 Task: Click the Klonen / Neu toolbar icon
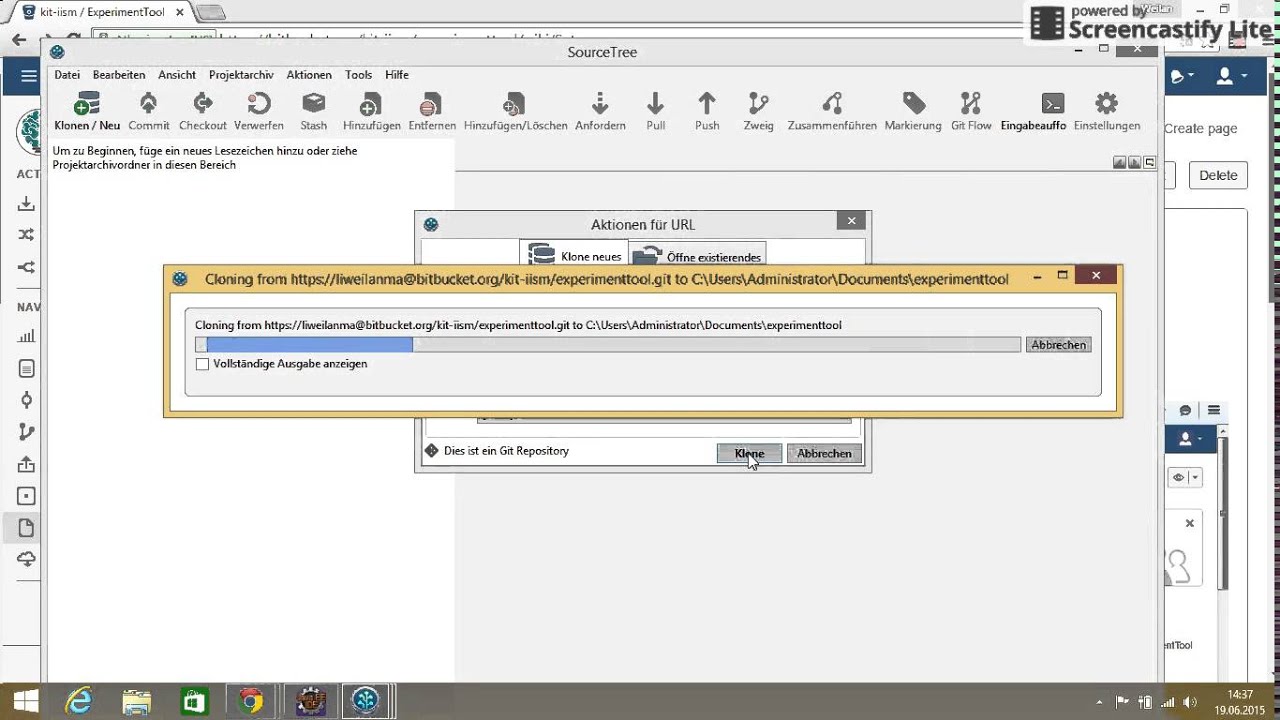coord(87,111)
